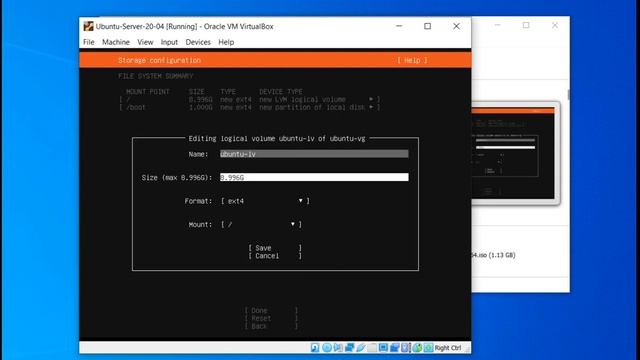This screenshot has width=640, height=360.
Task: Maximize the background VirtualBox Manager window
Action: (x=526, y=25)
